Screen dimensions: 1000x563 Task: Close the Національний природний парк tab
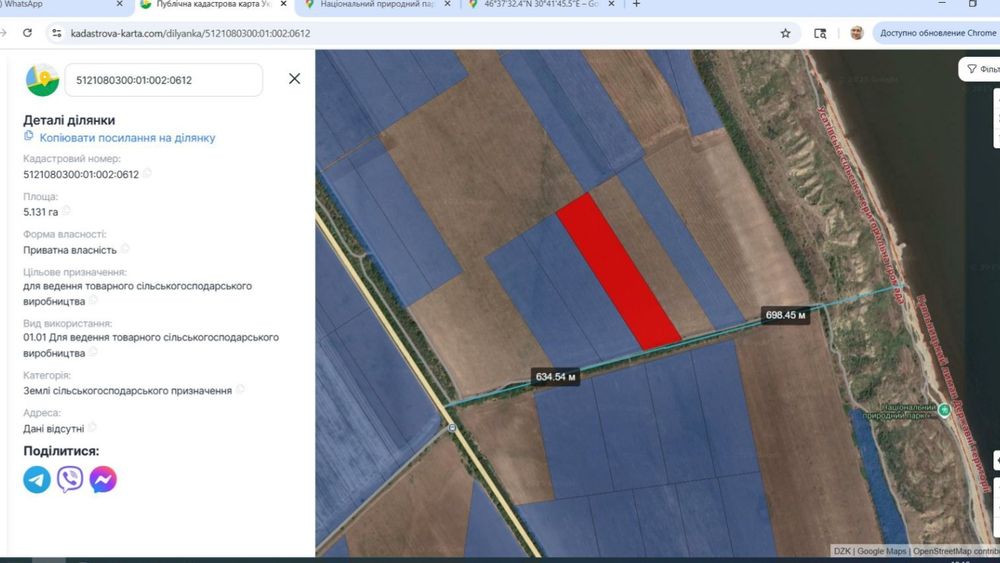point(447,4)
